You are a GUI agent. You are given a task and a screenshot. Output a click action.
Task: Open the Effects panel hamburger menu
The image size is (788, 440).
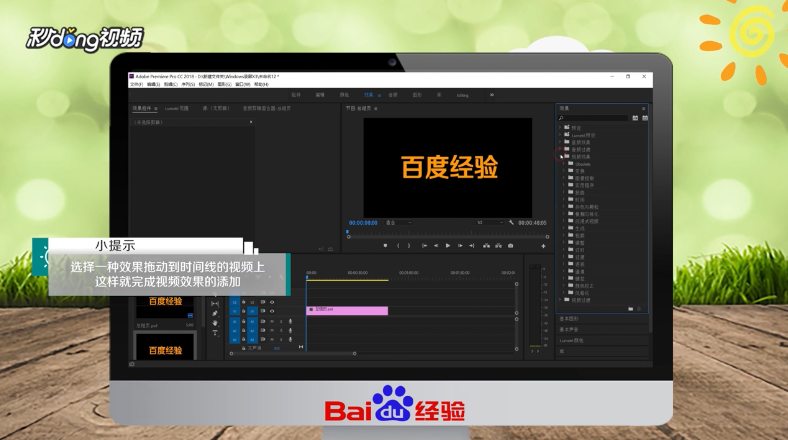coord(643,108)
